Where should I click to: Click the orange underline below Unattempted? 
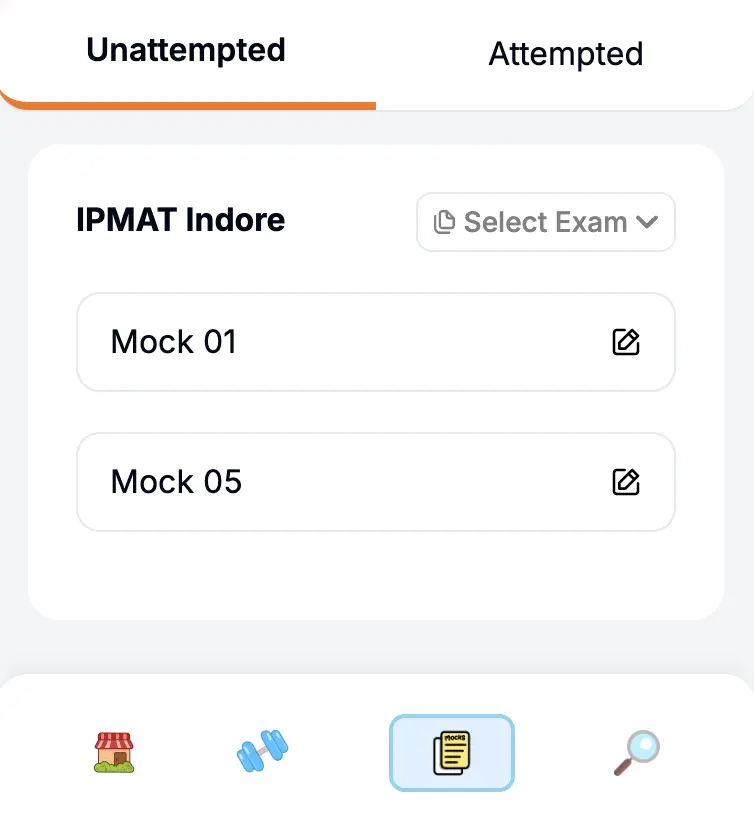(x=190, y=106)
